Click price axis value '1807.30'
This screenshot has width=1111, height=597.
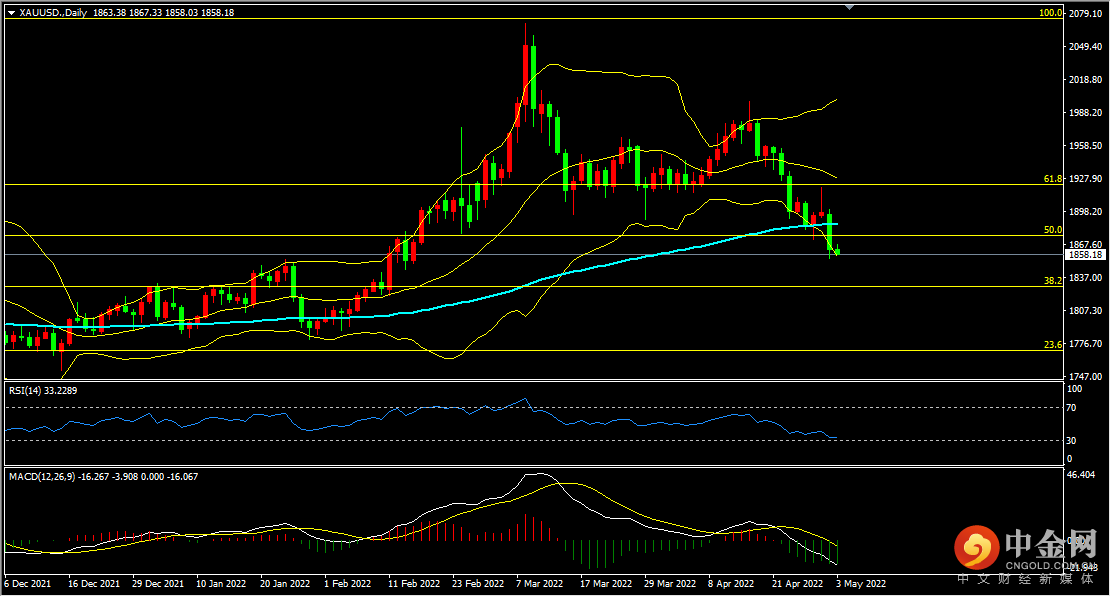[x=1085, y=311]
